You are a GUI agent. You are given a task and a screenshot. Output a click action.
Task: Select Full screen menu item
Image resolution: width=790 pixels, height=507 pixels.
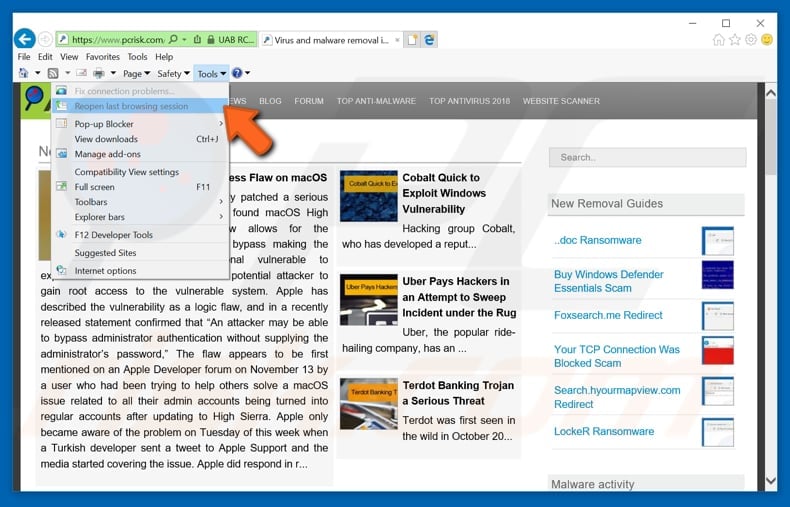(x=140, y=186)
